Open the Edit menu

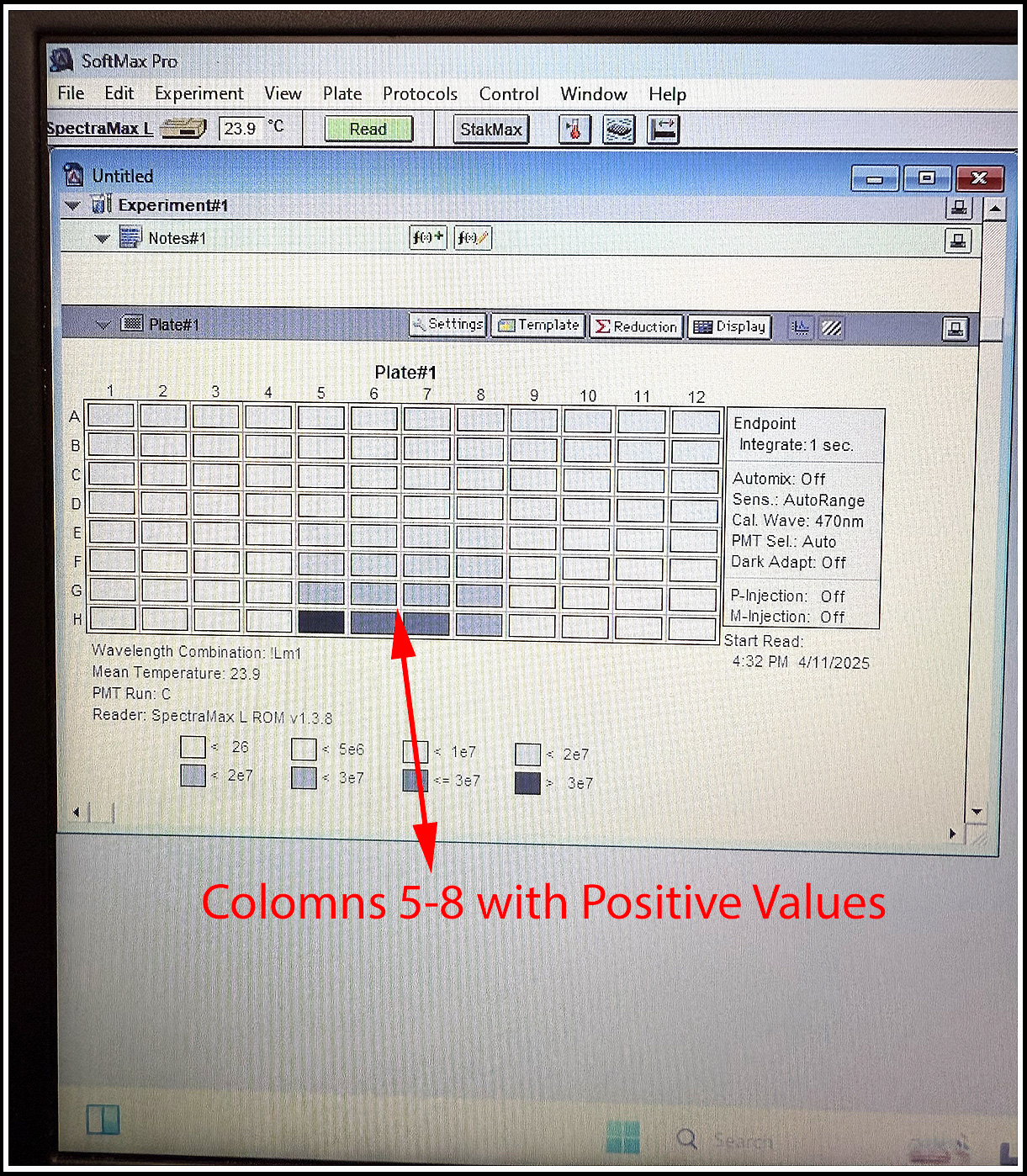(119, 93)
